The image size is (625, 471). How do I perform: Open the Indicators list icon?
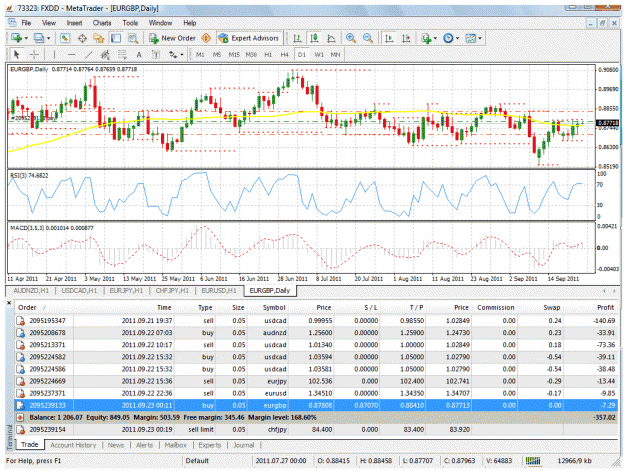click(x=426, y=38)
